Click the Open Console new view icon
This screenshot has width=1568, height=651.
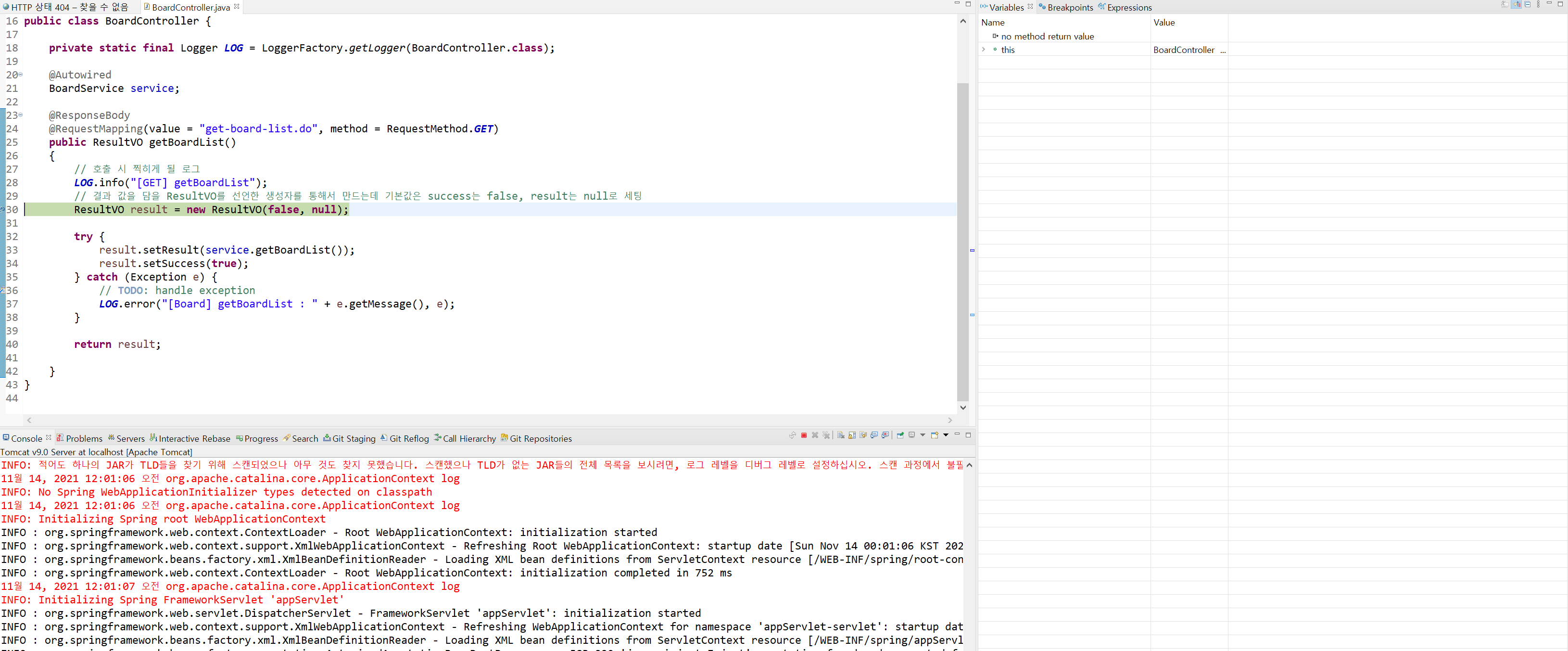pos(935,435)
